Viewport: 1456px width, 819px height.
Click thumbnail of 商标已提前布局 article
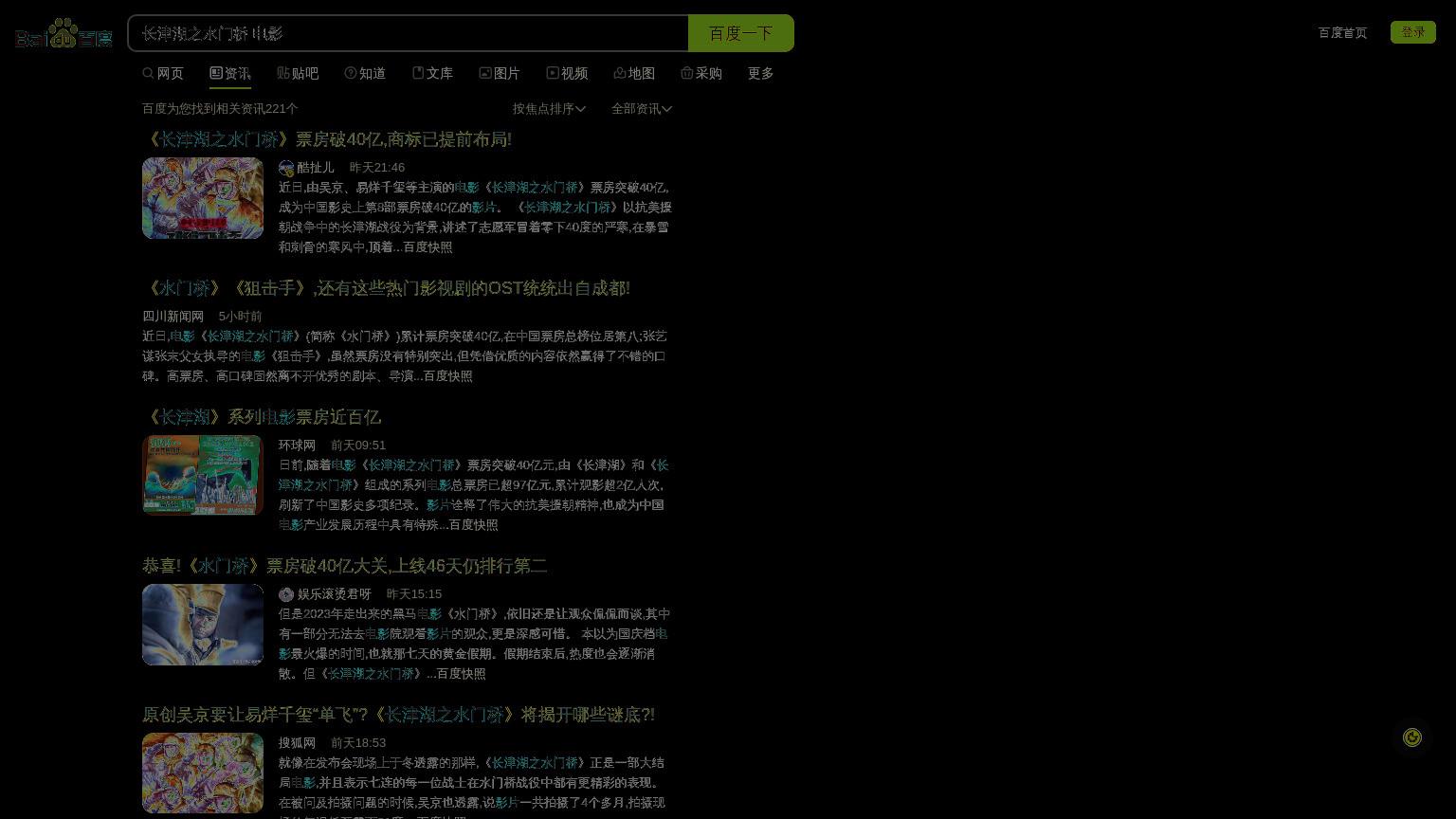click(x=203, y=198)
